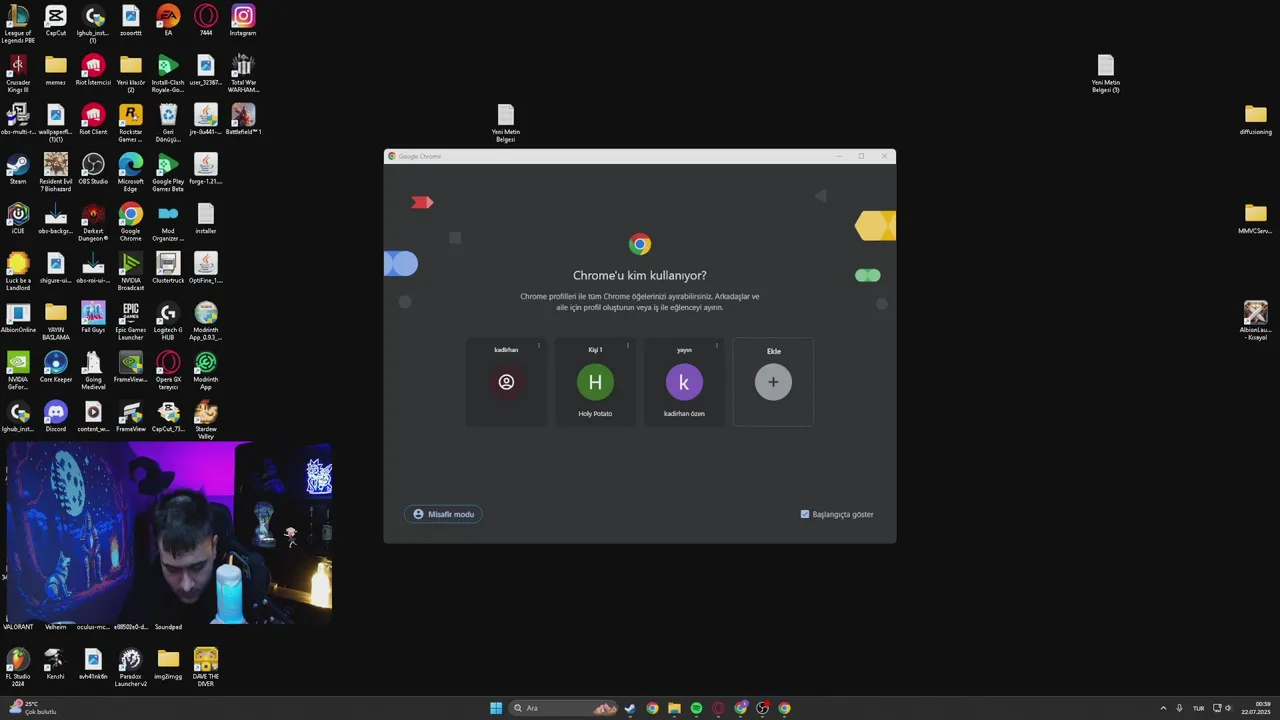Toggle the Başlangıçta göster checkbox
The image size is (1280, 720).
click(x=805, y=514)
